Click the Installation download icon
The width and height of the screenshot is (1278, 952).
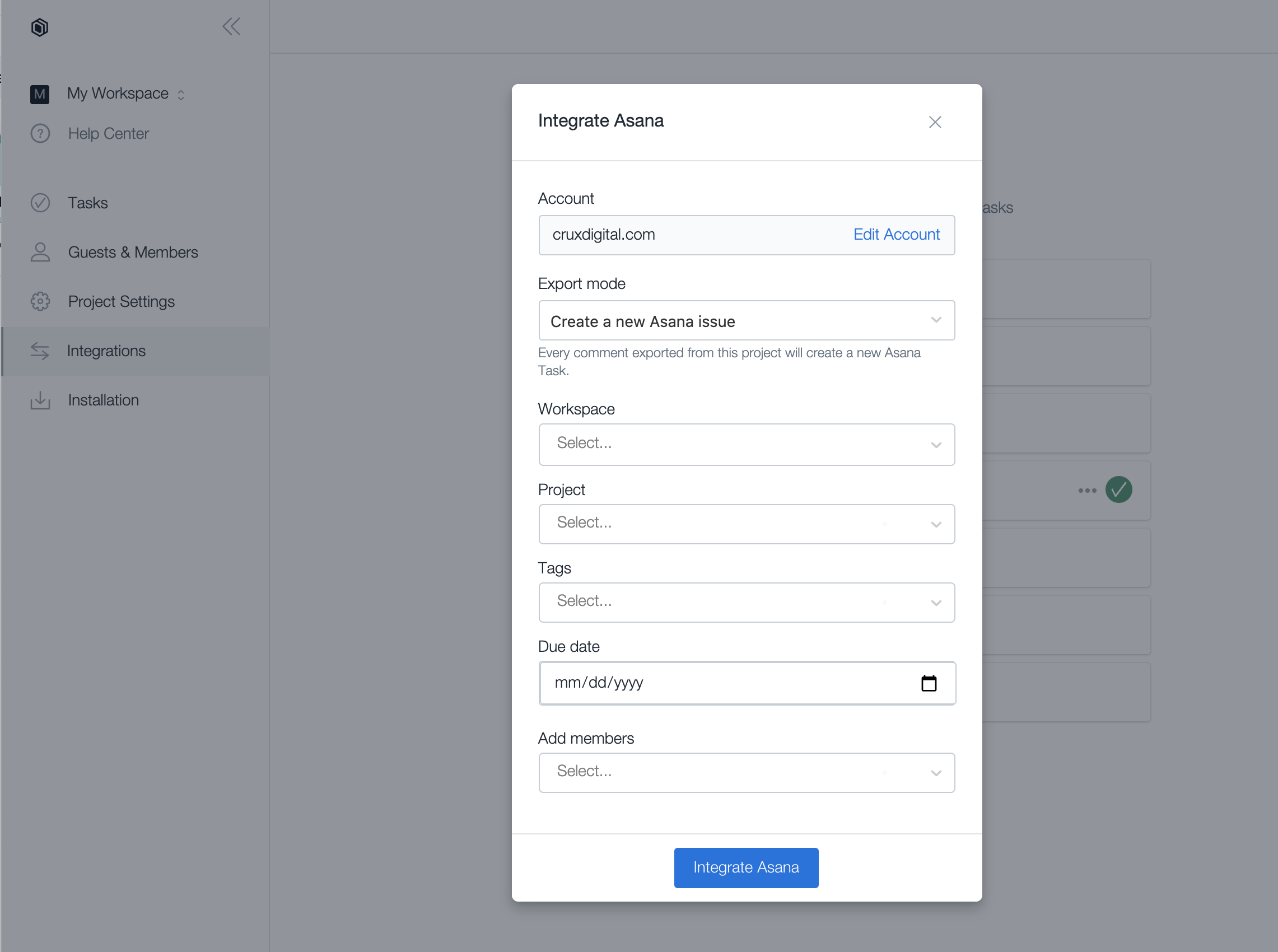(x=40, y=400)
